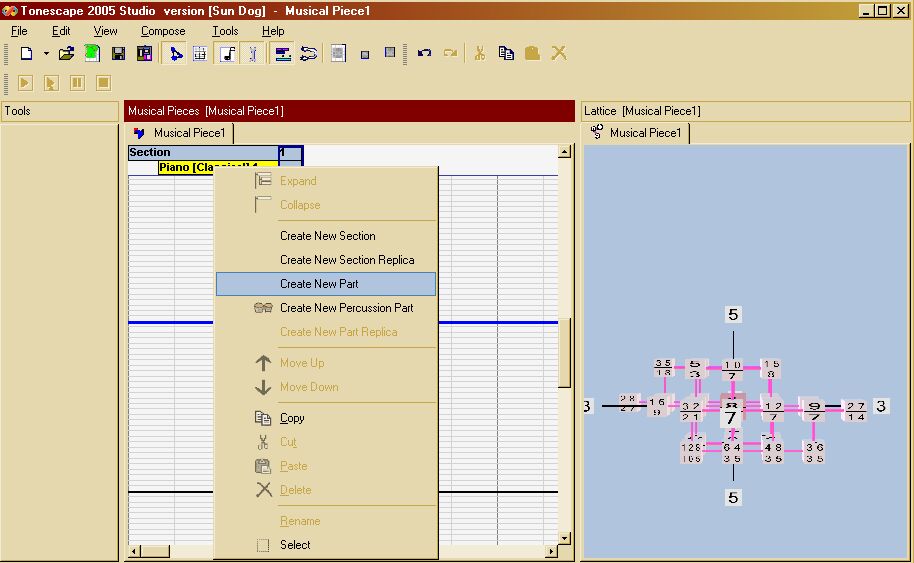Click the Undo arrow icon
Viewport: 914px width, 563px height.
[x=424, y=54]
